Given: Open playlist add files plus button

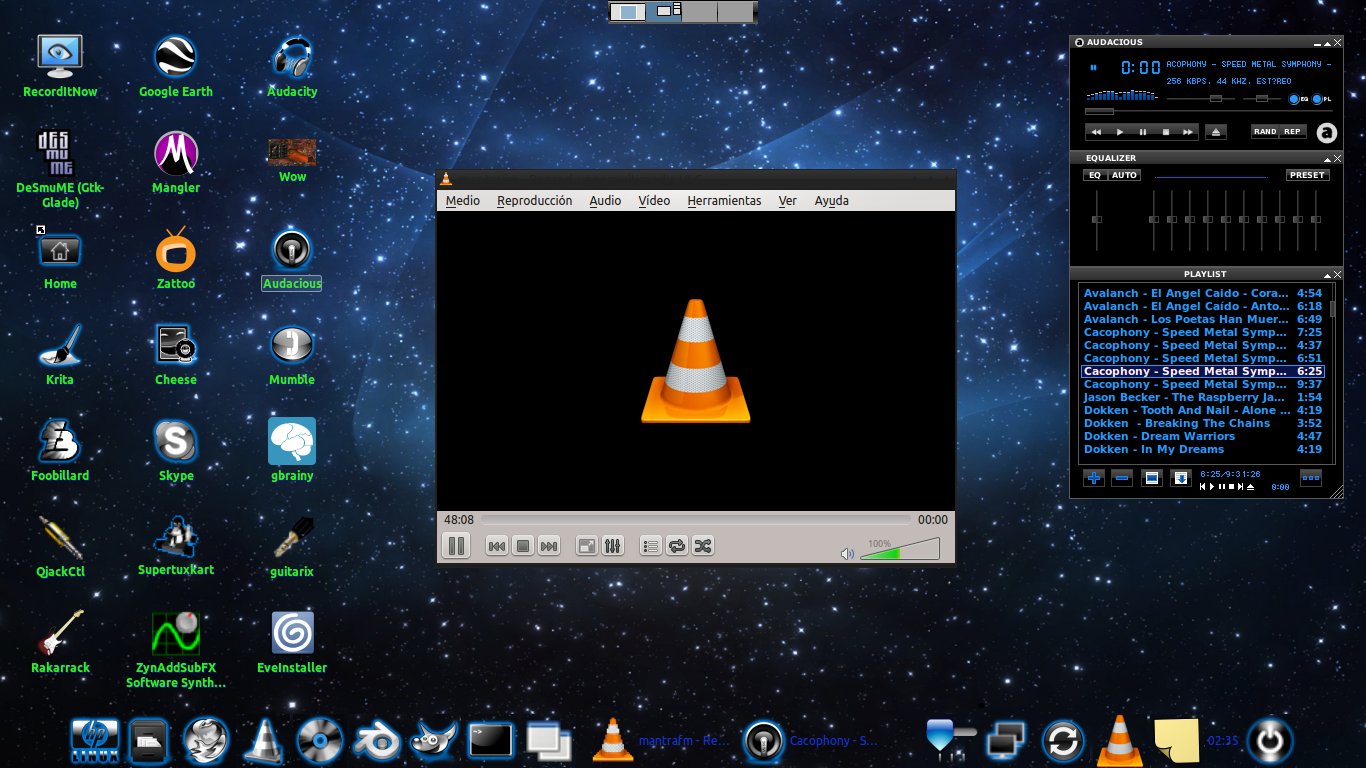Looking at the screenshot, I should [1094, 478].
